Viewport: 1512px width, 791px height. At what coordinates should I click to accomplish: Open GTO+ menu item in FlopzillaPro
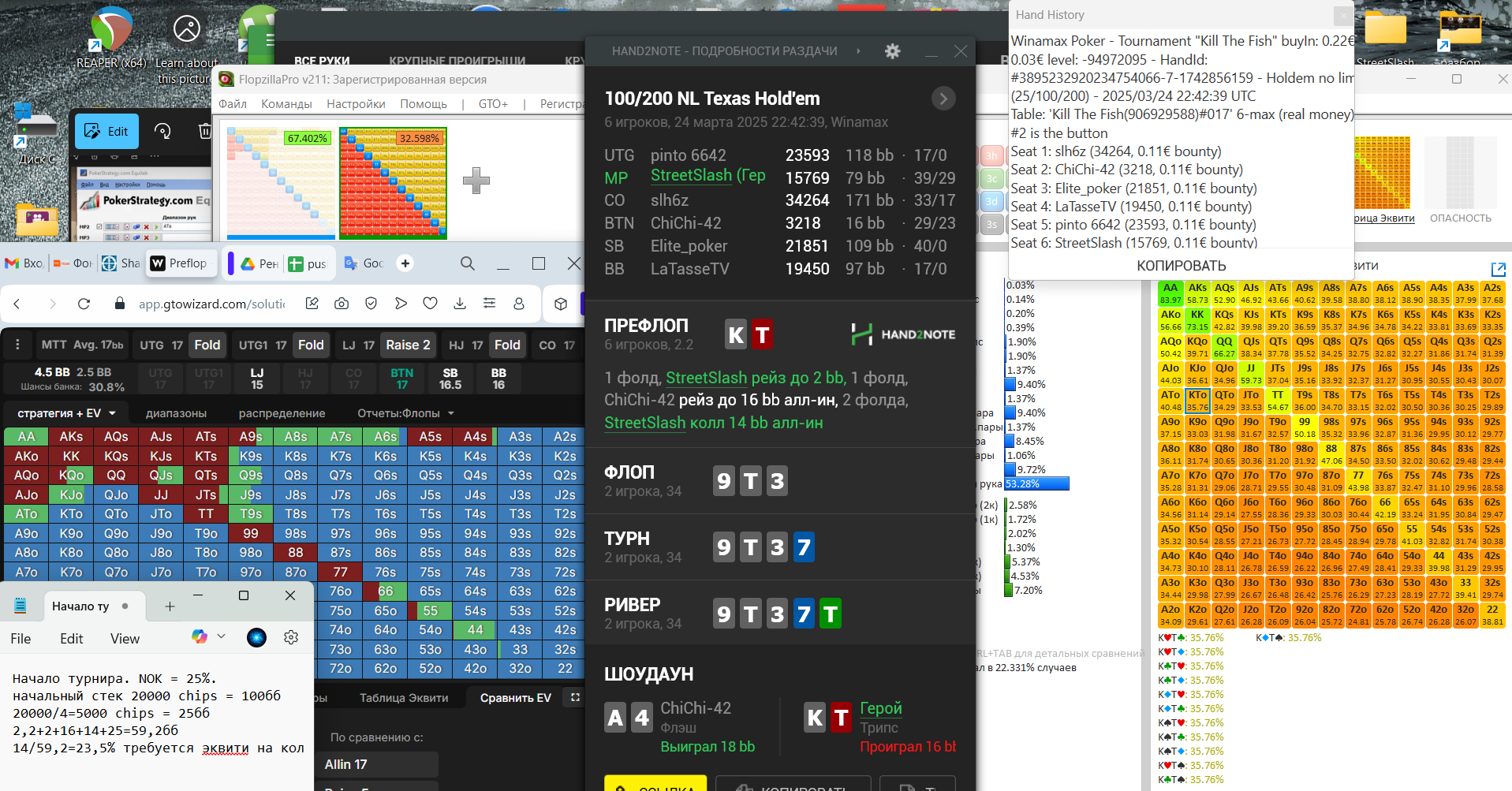pyautogui.click(x=493, y=104)
